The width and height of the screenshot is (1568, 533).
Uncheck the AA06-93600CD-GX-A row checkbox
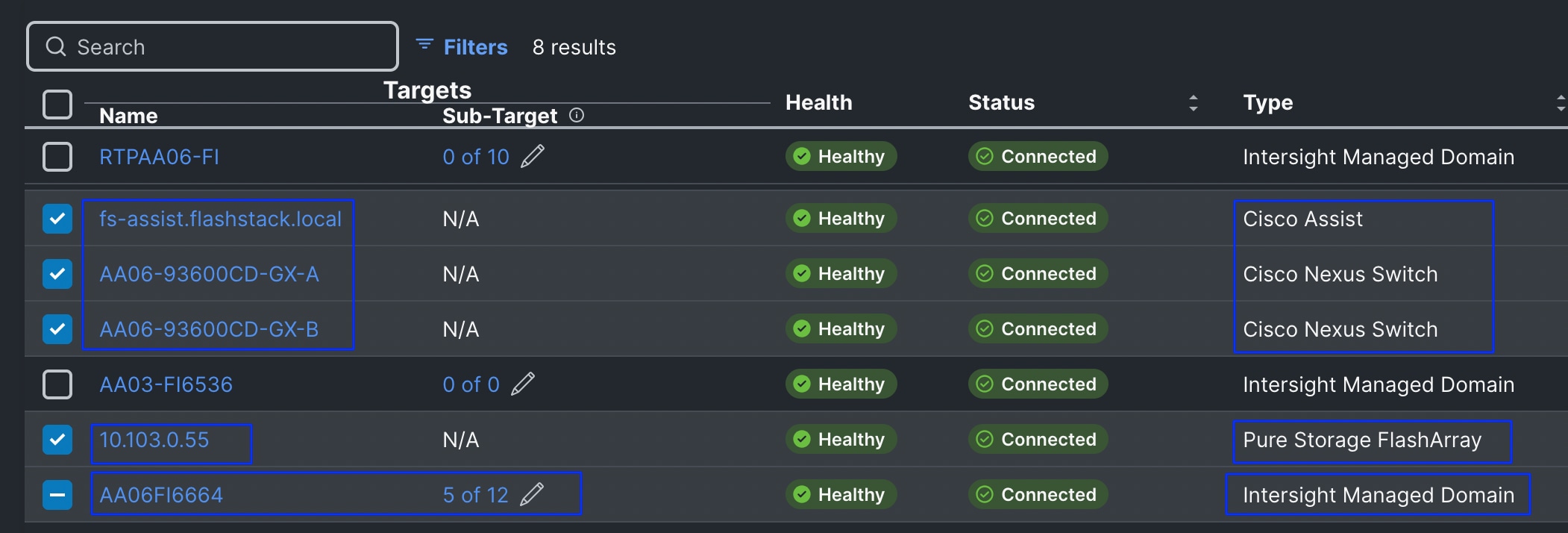57,273
